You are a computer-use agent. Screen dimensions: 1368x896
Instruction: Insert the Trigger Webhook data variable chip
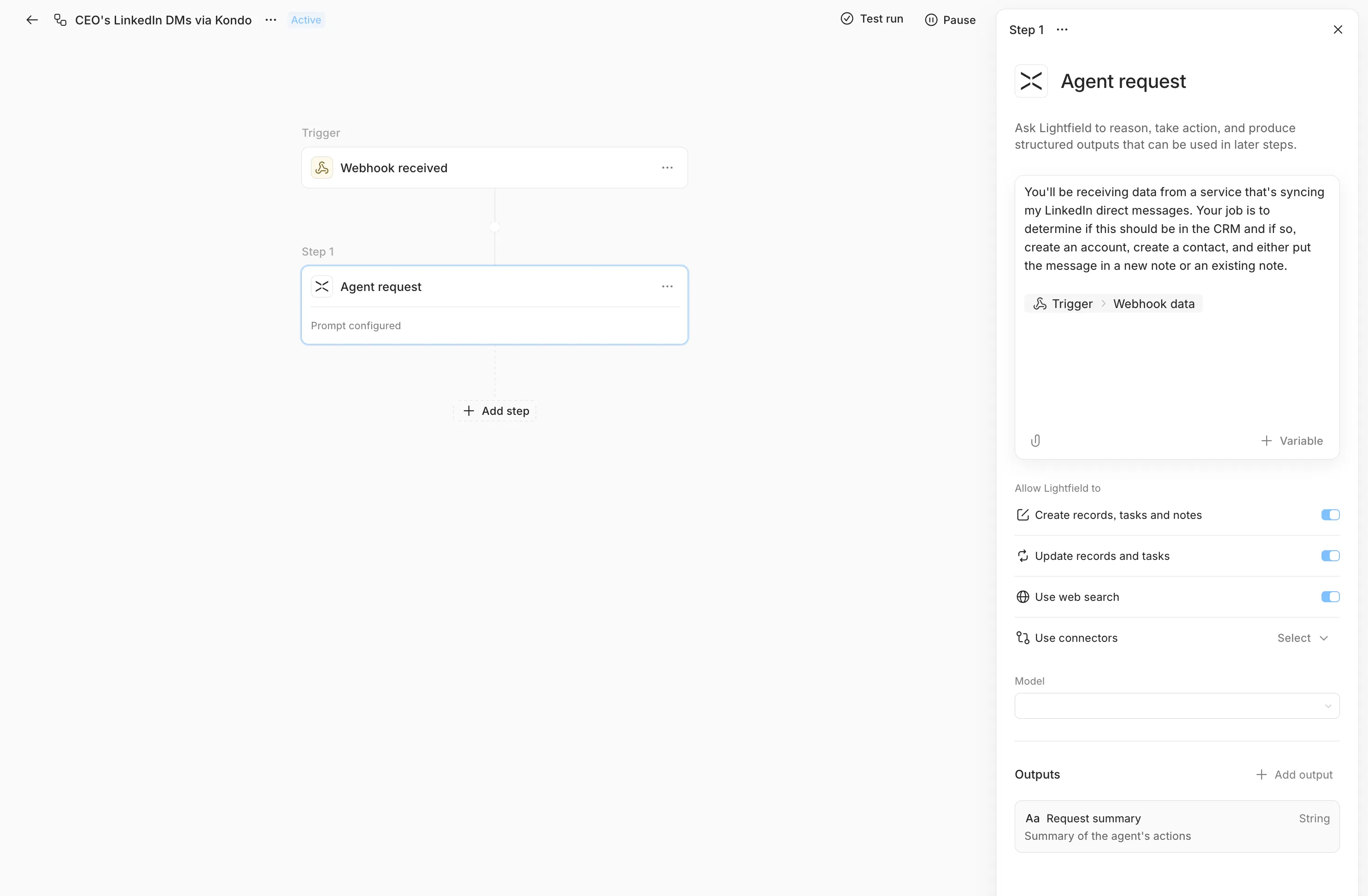tap(1113, 303)
